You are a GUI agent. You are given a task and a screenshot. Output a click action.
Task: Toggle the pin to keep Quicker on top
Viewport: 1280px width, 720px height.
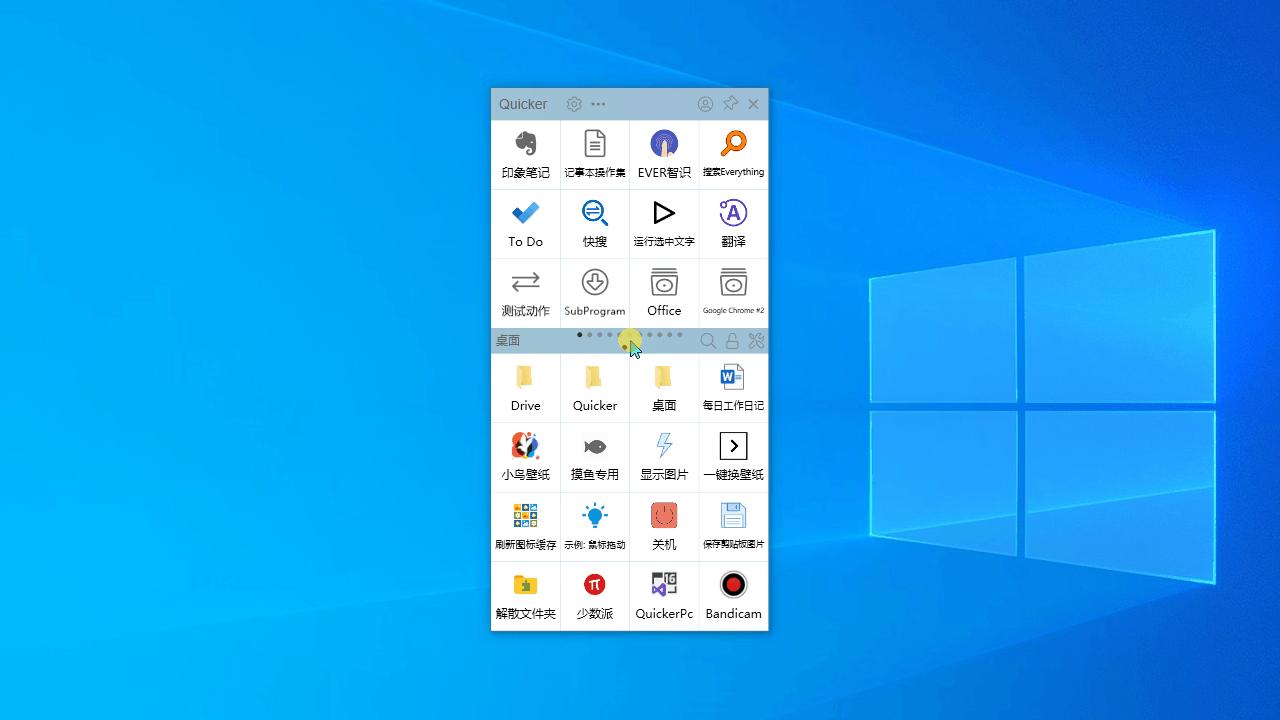730,104
